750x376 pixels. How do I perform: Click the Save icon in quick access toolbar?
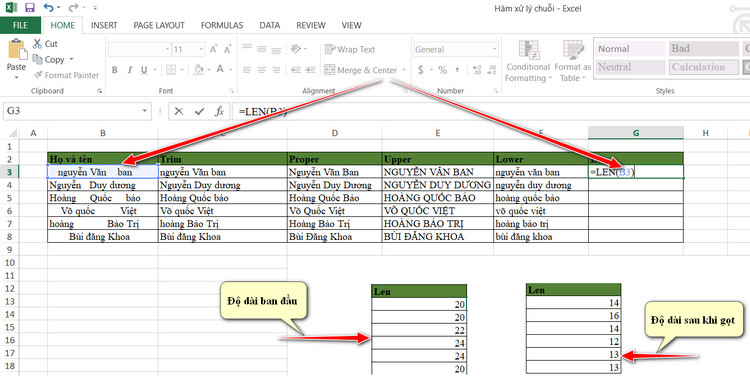[30, 8]
